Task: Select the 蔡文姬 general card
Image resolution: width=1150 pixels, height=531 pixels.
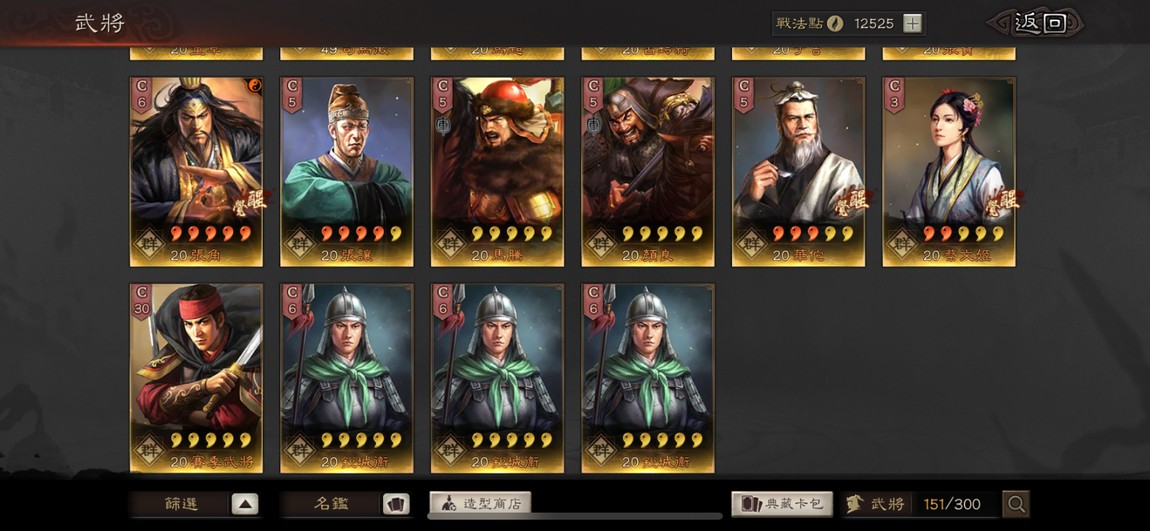Action: [949, 172]
